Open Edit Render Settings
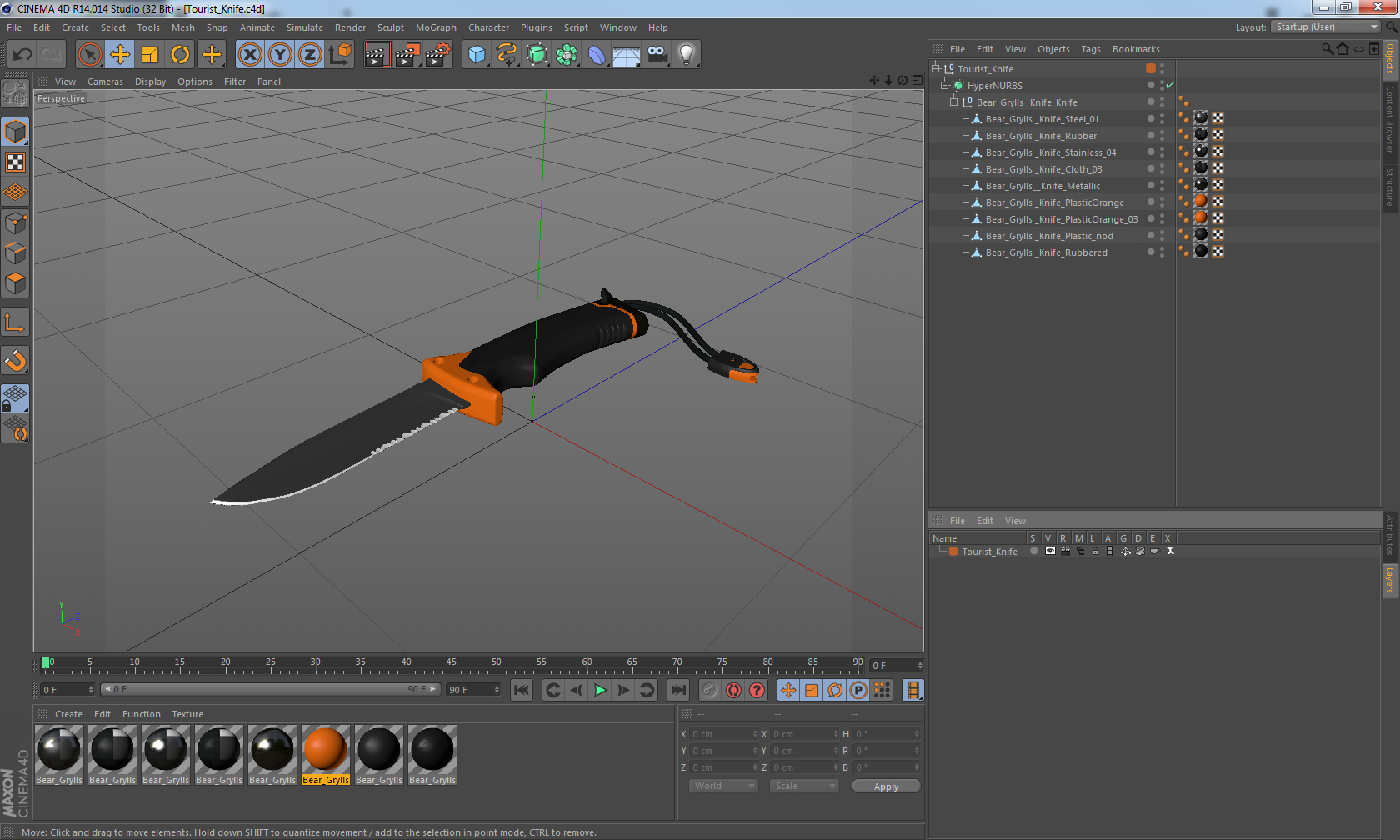 click(x=437, y=55)
